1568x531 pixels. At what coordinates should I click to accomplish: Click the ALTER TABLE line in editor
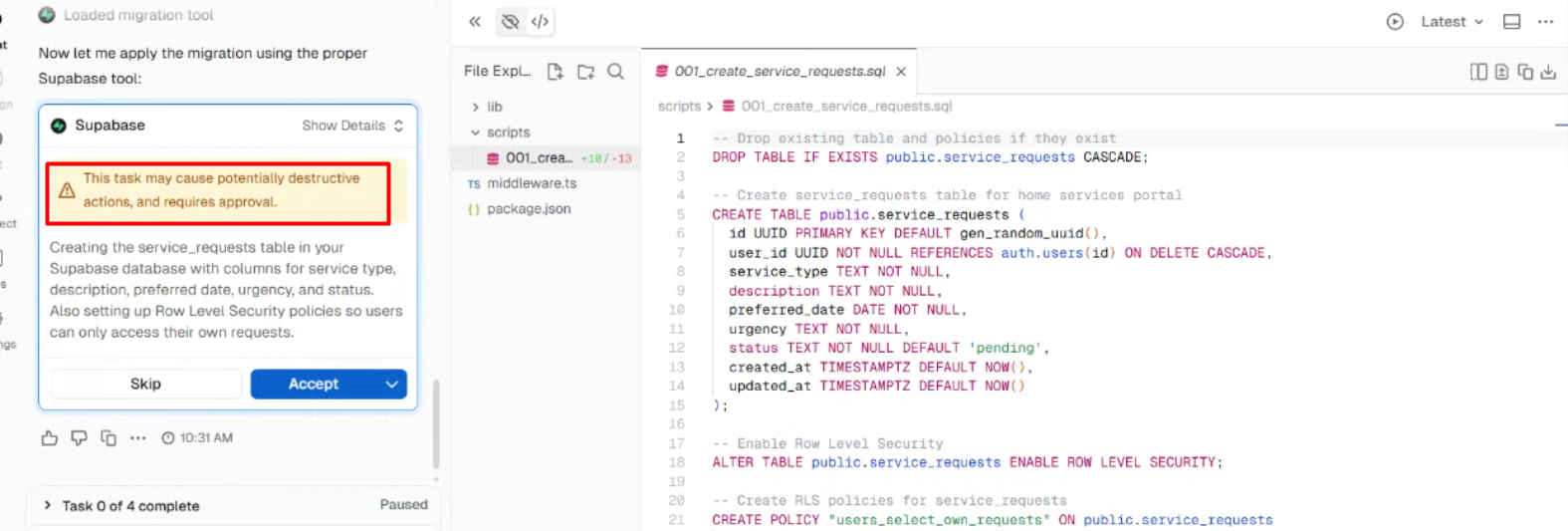coord(967,462)
